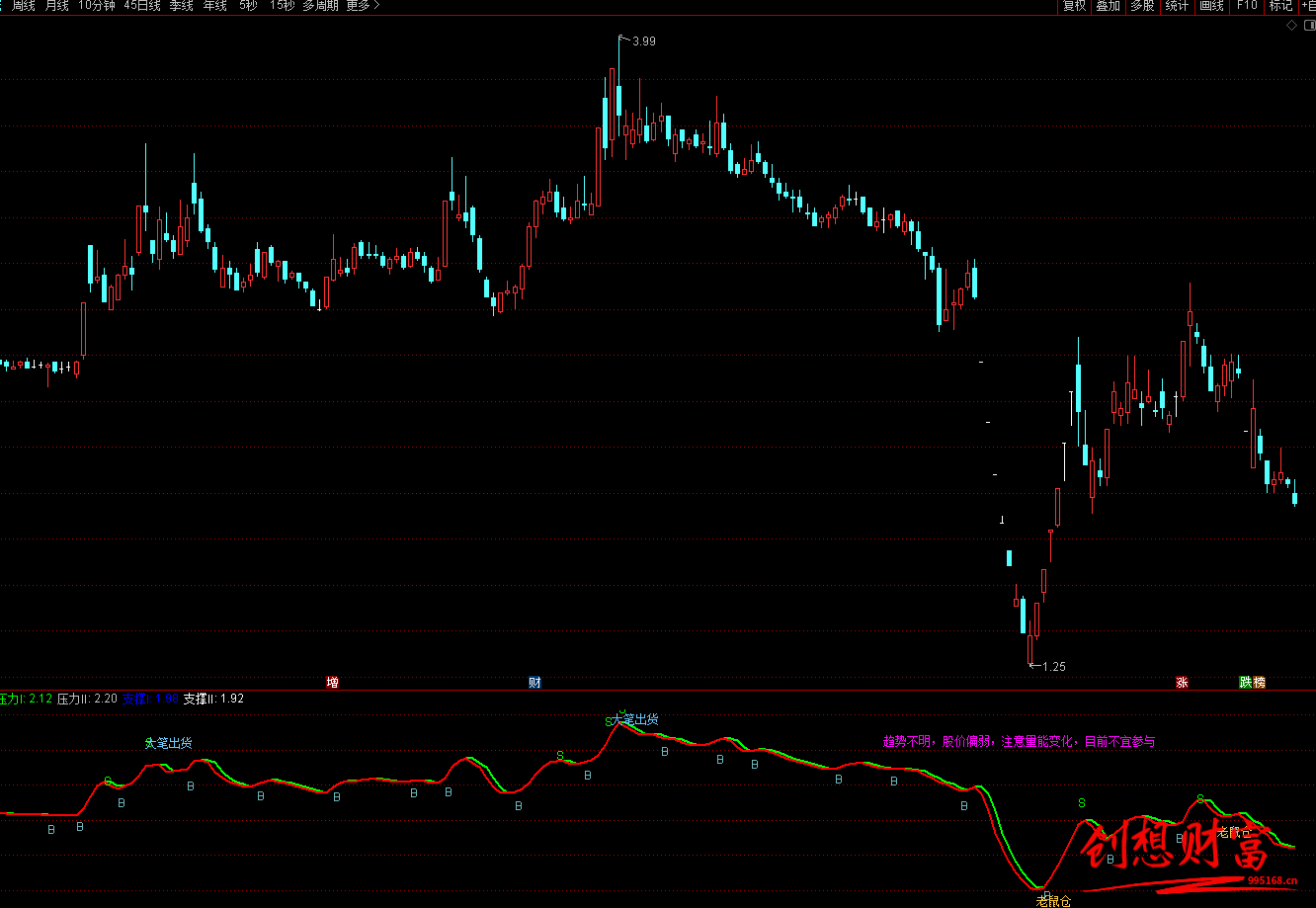This screenshot has width=1316, height=908.
Task: Select the 45日线 period tab
Action: [x=142, y=6]
